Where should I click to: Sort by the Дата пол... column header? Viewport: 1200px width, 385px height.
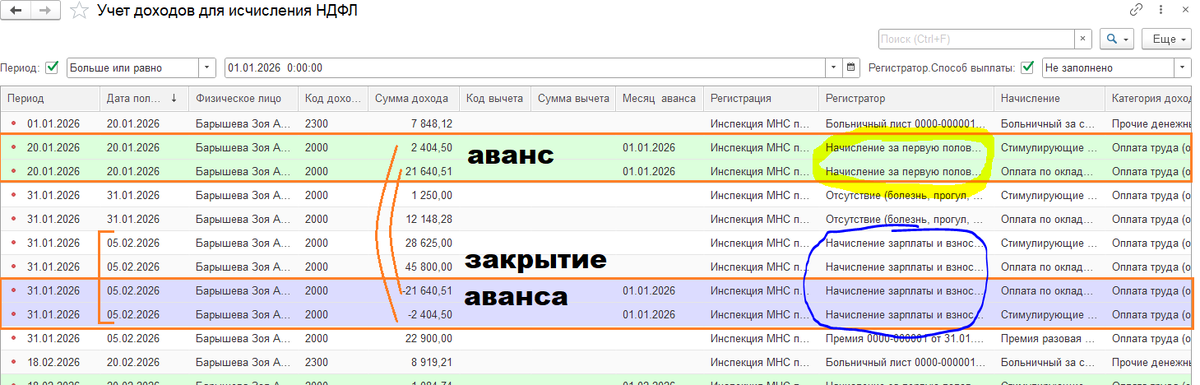click(145, 99)
